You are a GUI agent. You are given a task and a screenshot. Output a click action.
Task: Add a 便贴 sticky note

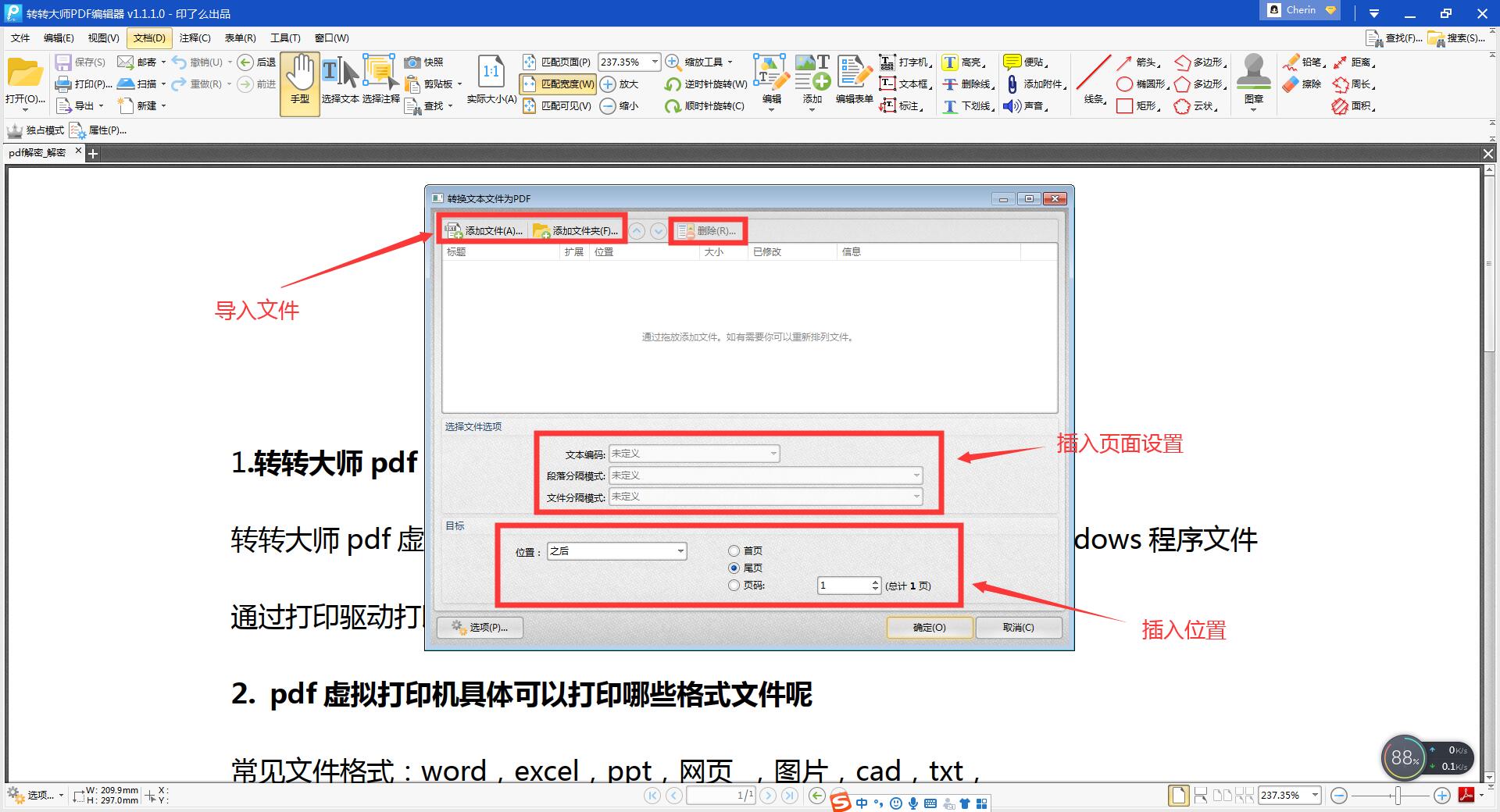click(x=1025, y=62)
